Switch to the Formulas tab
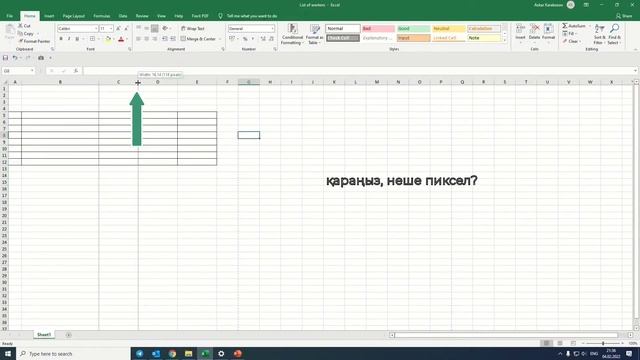 pyautogui.click(x=102, y=16)
